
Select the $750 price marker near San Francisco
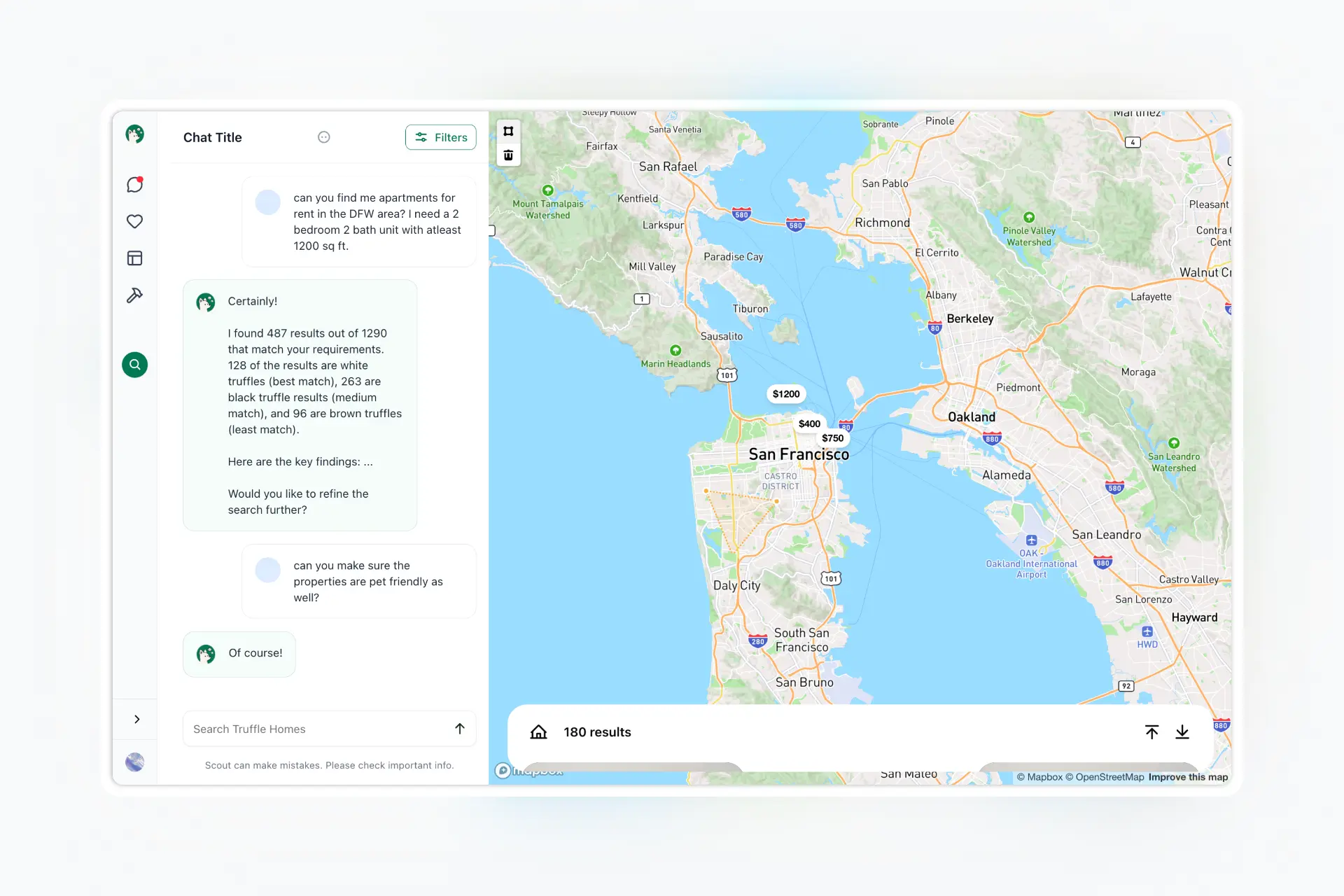tap(832, 437)
